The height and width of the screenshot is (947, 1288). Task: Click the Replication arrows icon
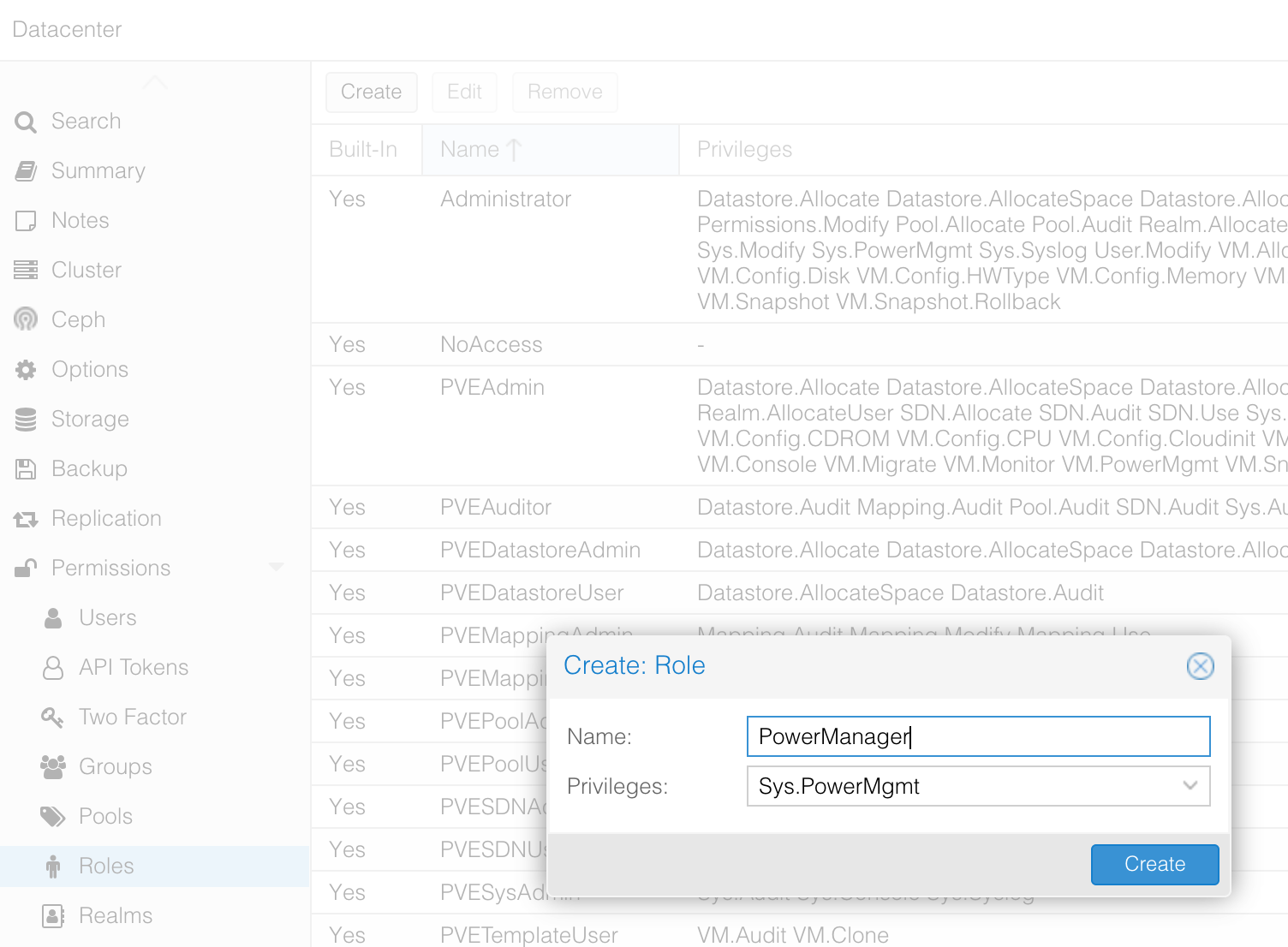(x=26, y=519)
